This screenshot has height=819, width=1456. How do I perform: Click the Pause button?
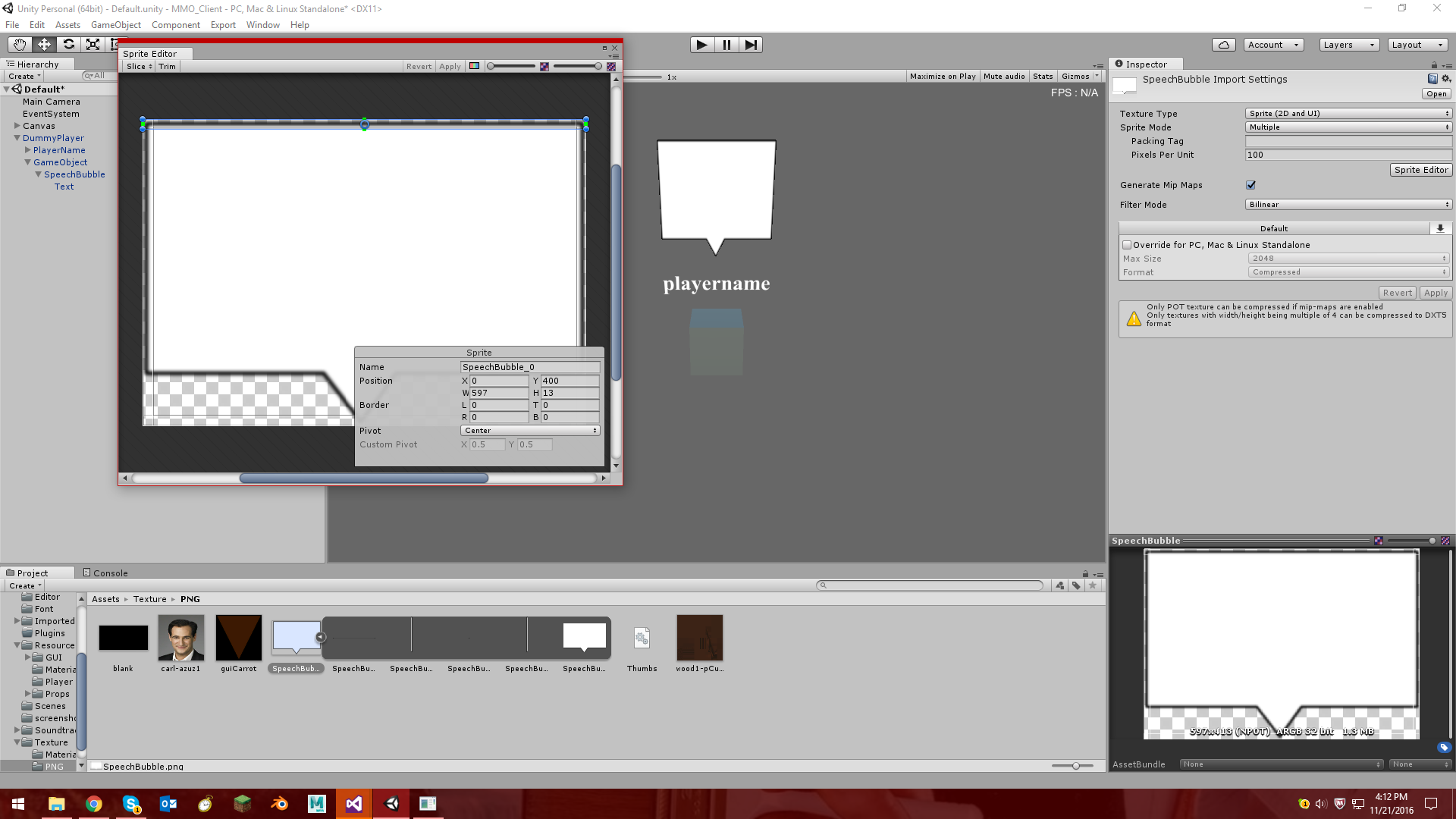tap(726, 45)
